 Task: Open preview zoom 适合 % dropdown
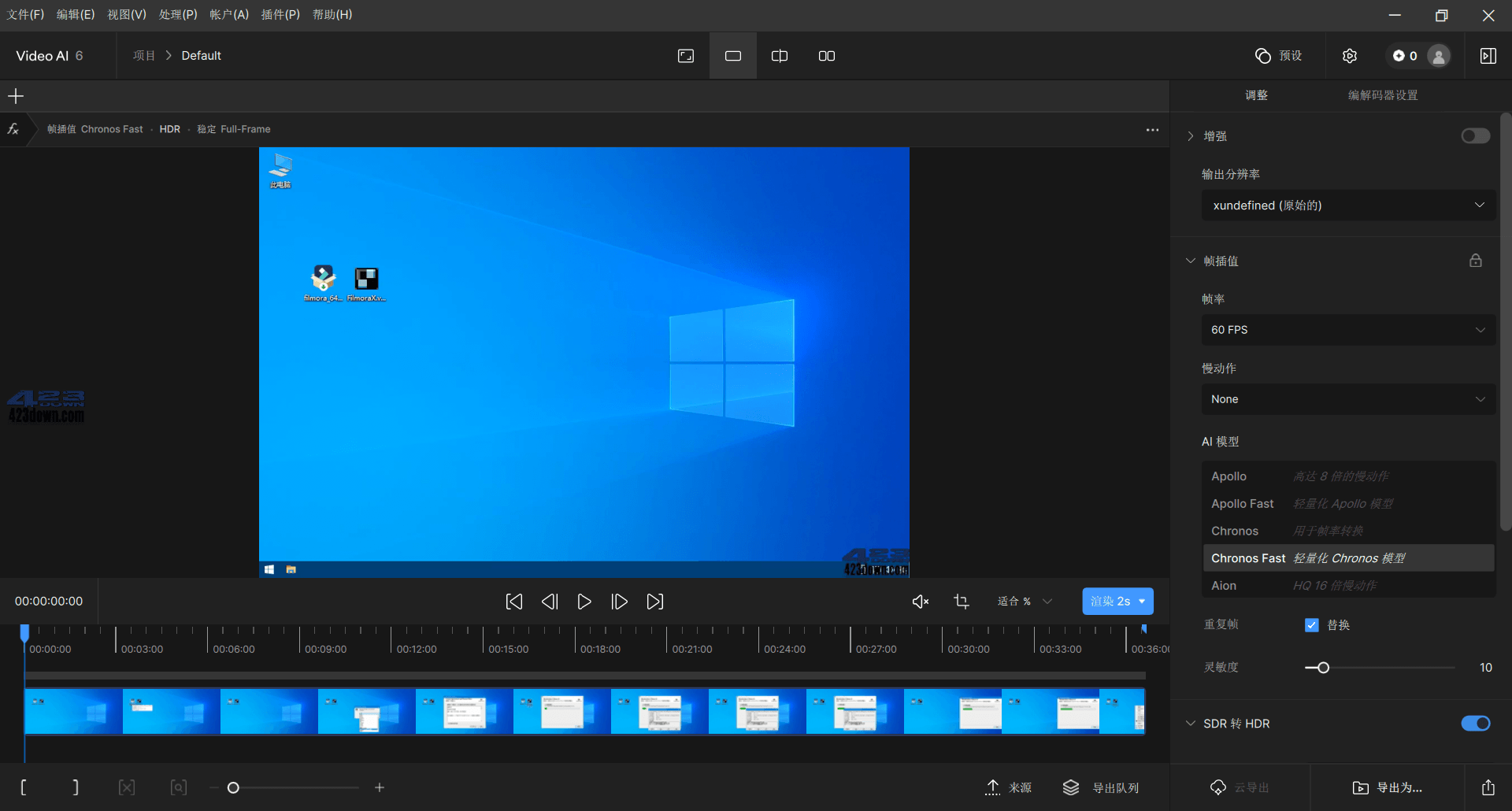[x=1025, y=602]
